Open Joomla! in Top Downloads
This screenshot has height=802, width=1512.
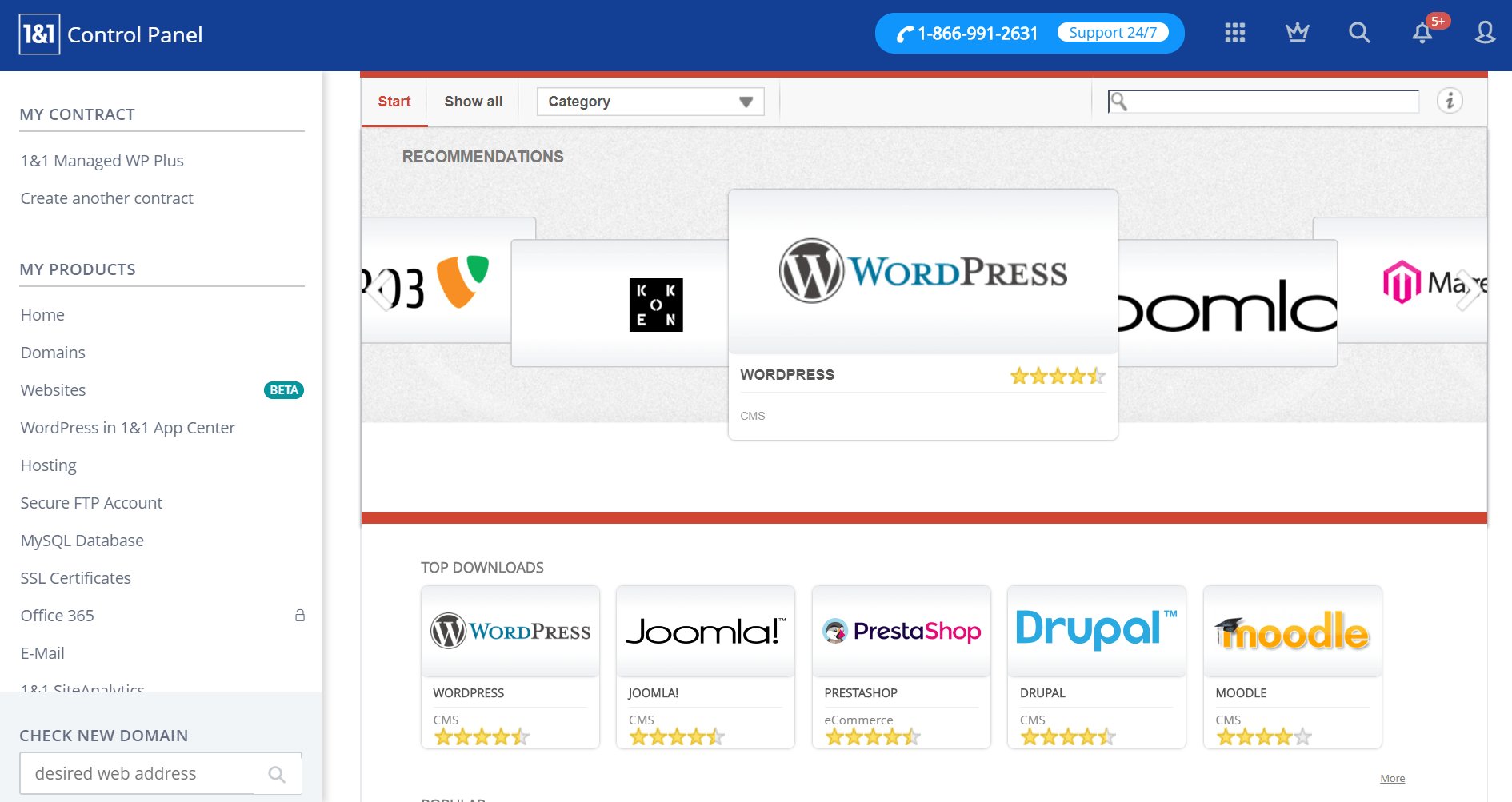(706, 667)
